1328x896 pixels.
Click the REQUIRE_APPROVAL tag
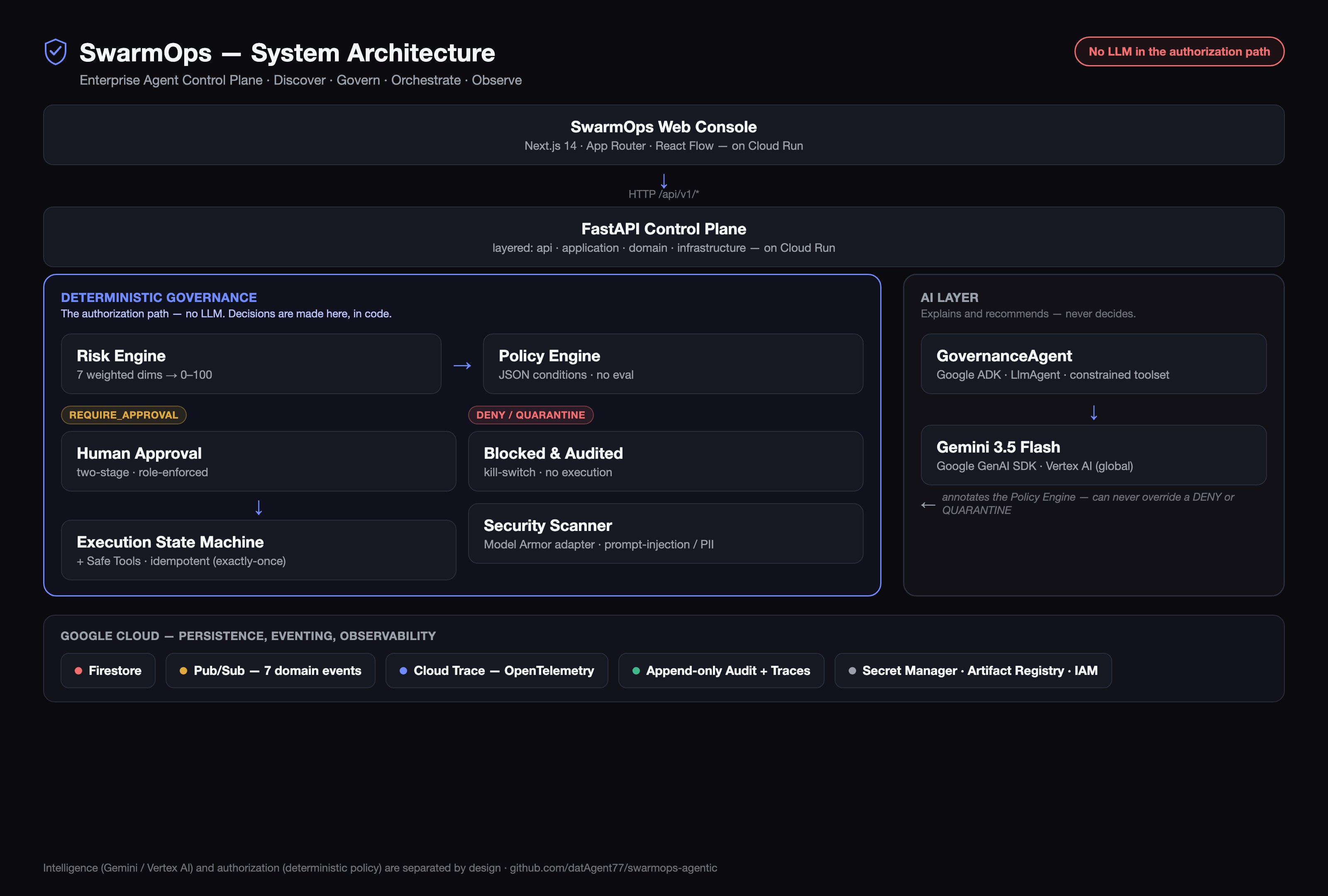click(x=123, y=415)
